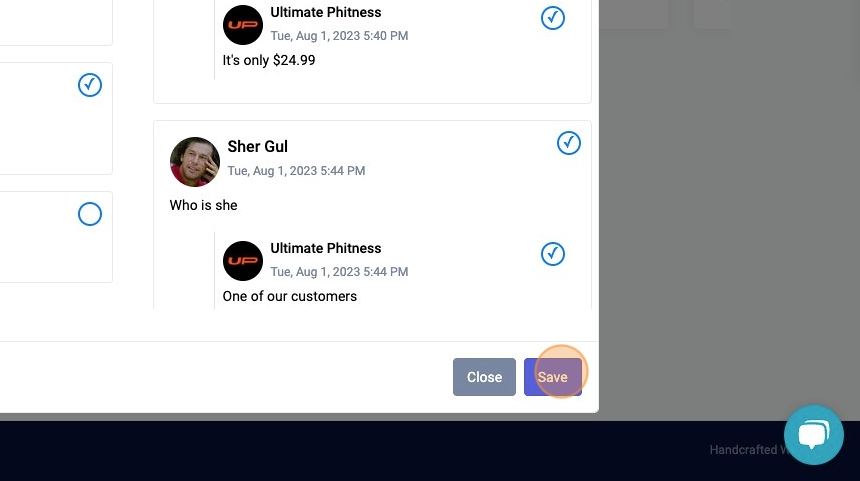Click Sher Gul's profile photo
Image resolution: width=860 pixels, height=481 pixels.
pyautogui.click(x=195, y=162)
